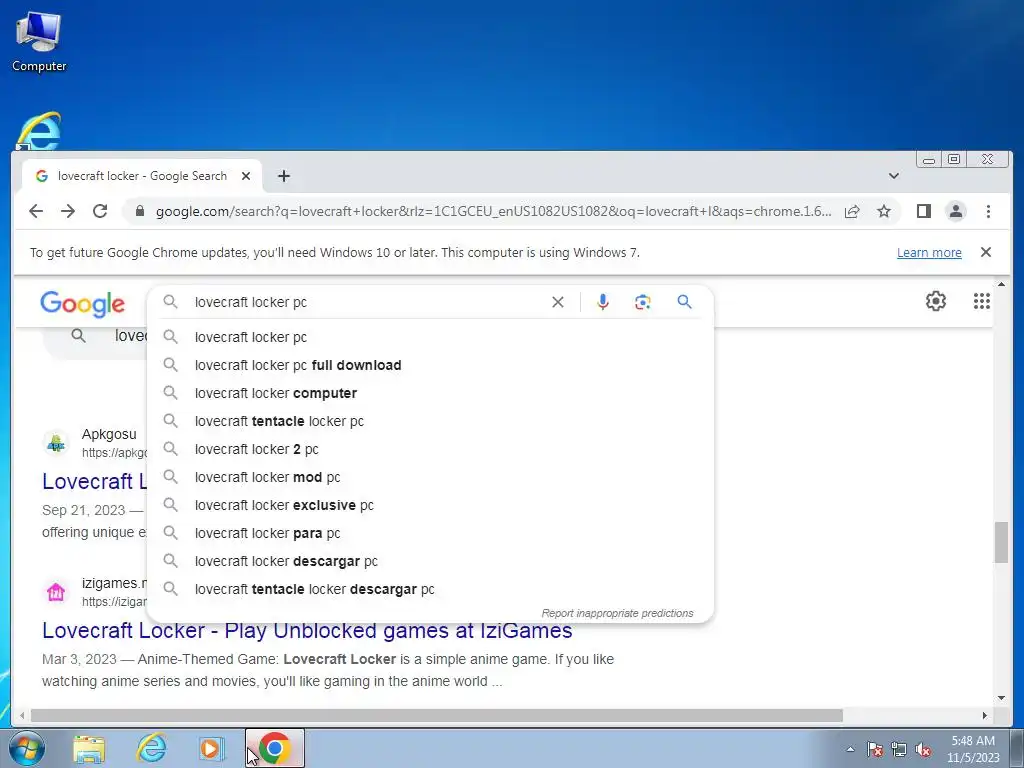The height and width of the screenshot is (768, 1024).
Task: Pick suggestion 'lovecraft locker pc'
Action: tap(430, 337)
